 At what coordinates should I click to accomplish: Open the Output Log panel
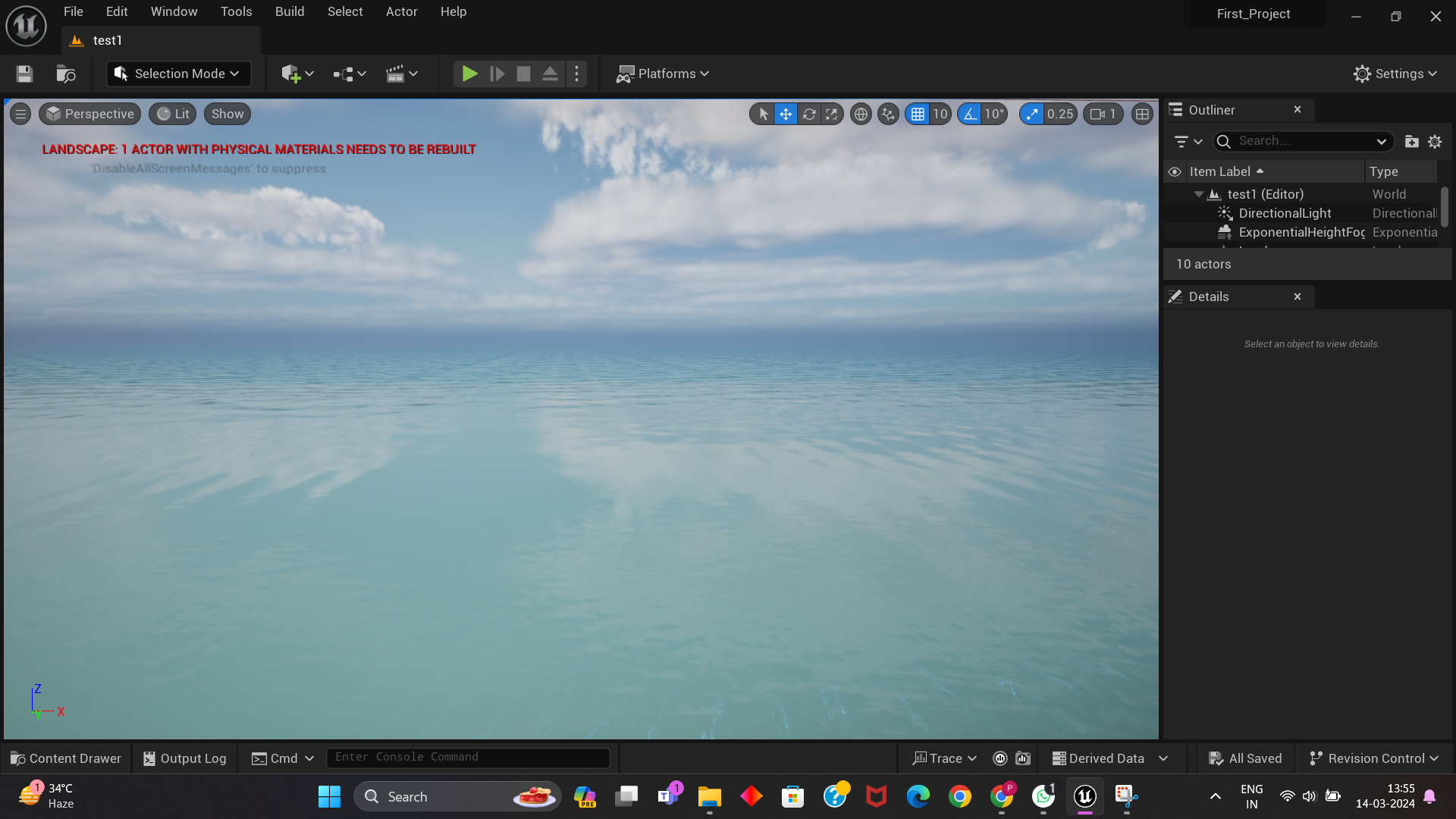[x=184, y=758]
